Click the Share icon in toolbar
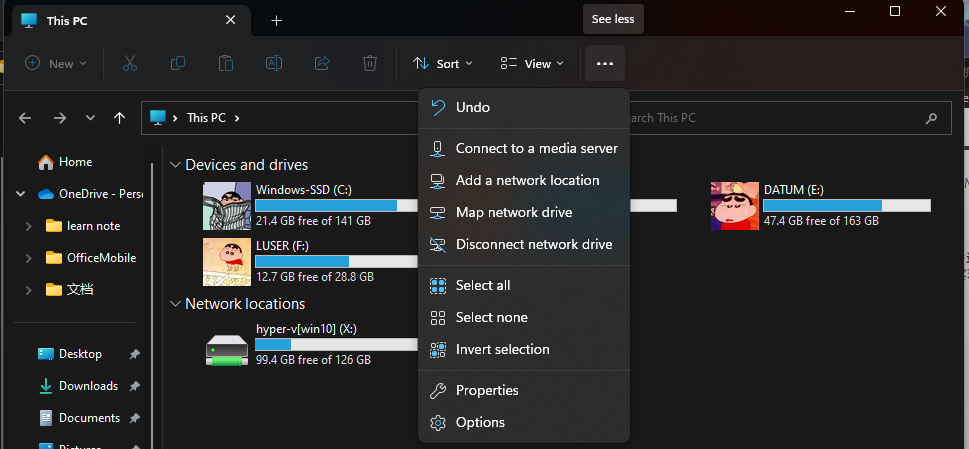 pyautogui.click(x=322, y=63)
